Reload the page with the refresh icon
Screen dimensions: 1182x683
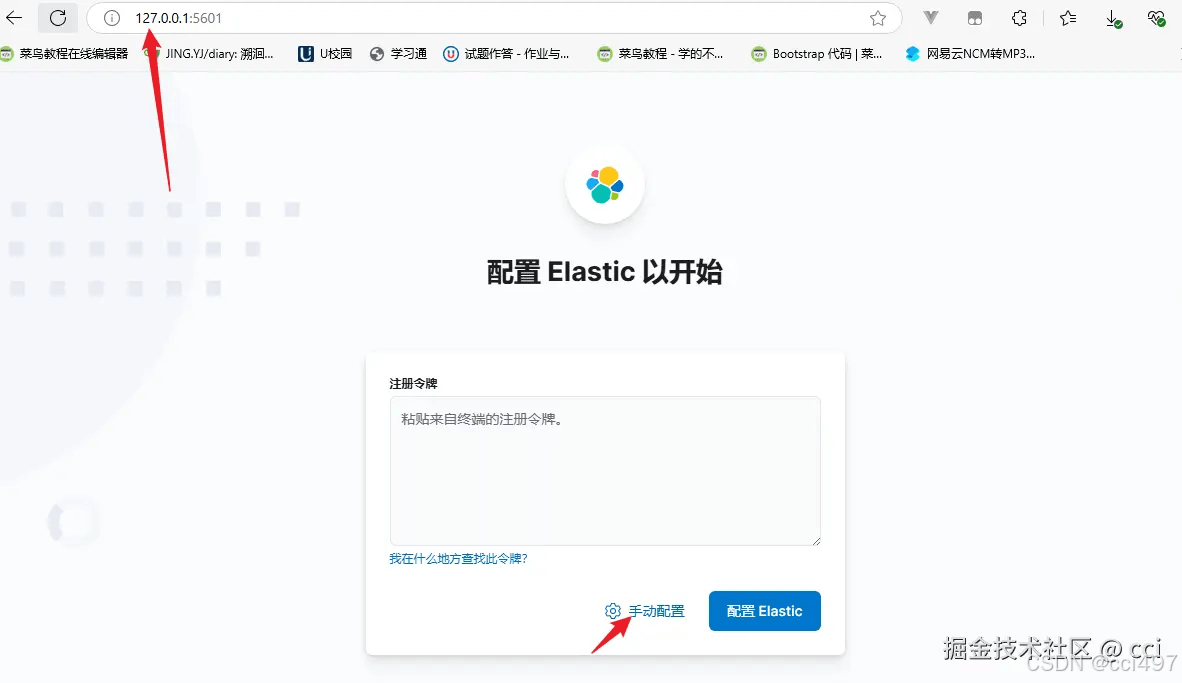pyautogui.click(x=58, y=17)
